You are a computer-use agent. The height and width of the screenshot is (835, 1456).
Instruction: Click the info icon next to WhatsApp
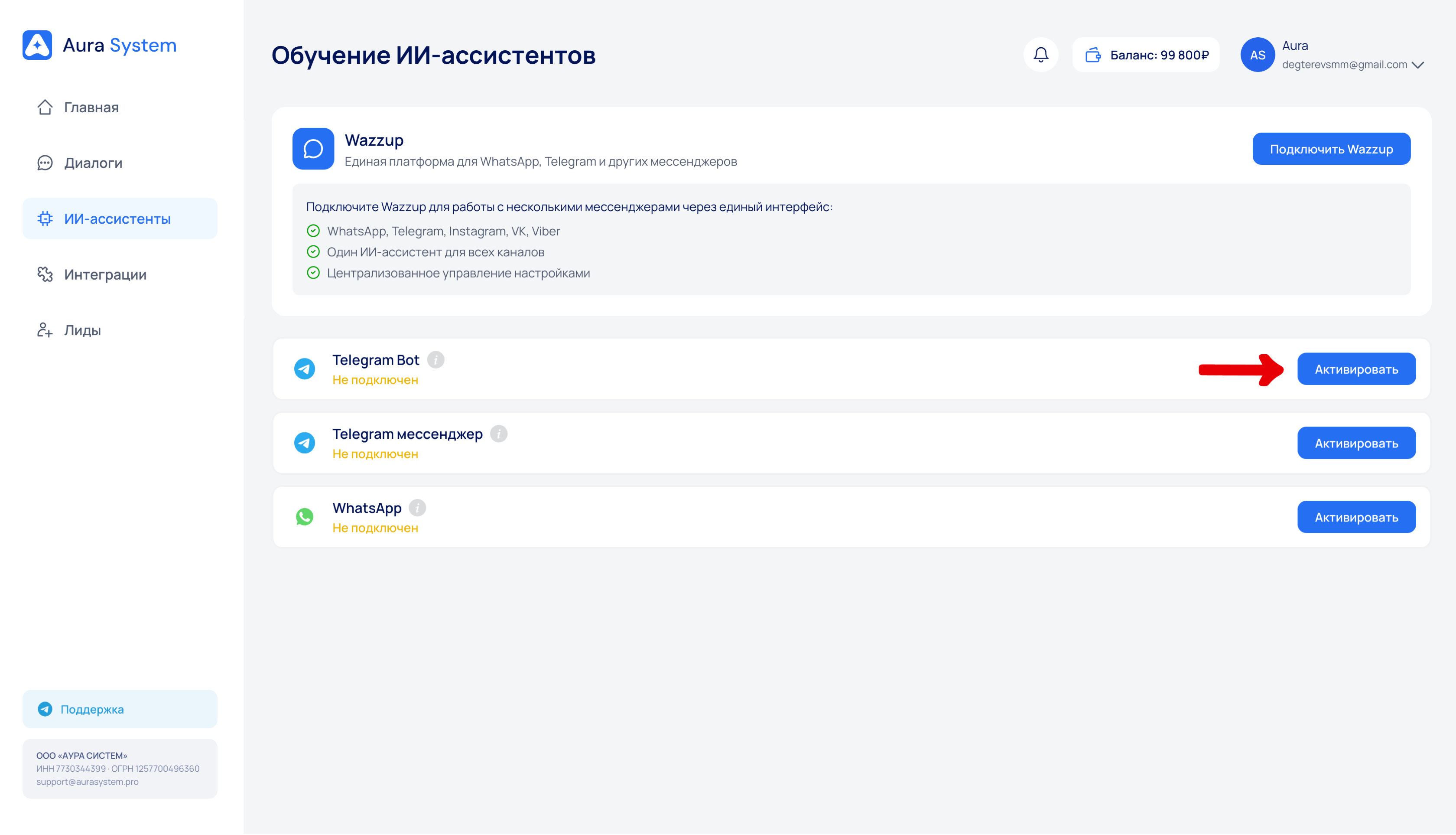pos(417,508)
